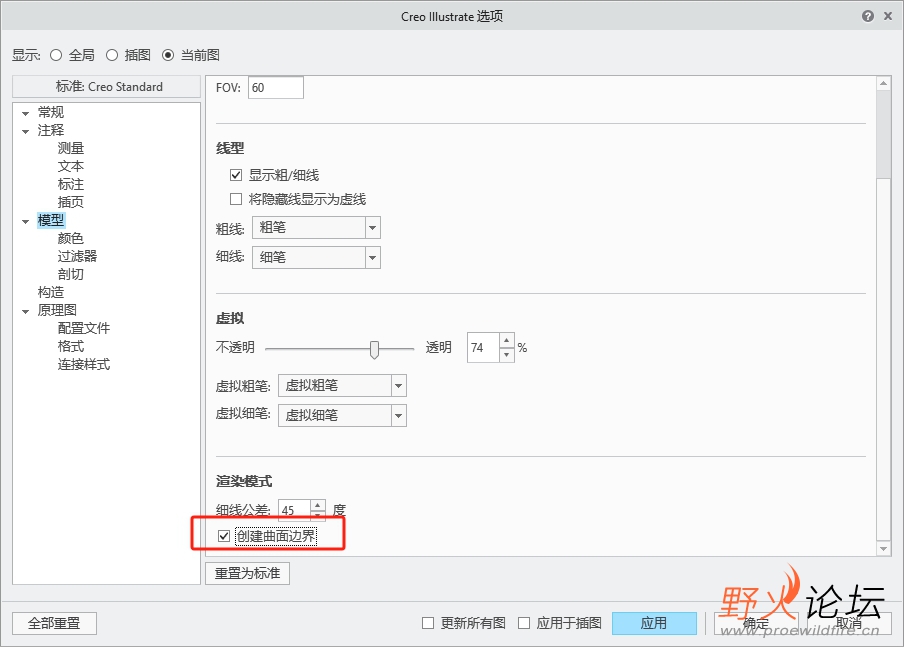Select the 插图 display radio button

pos(112,55)
